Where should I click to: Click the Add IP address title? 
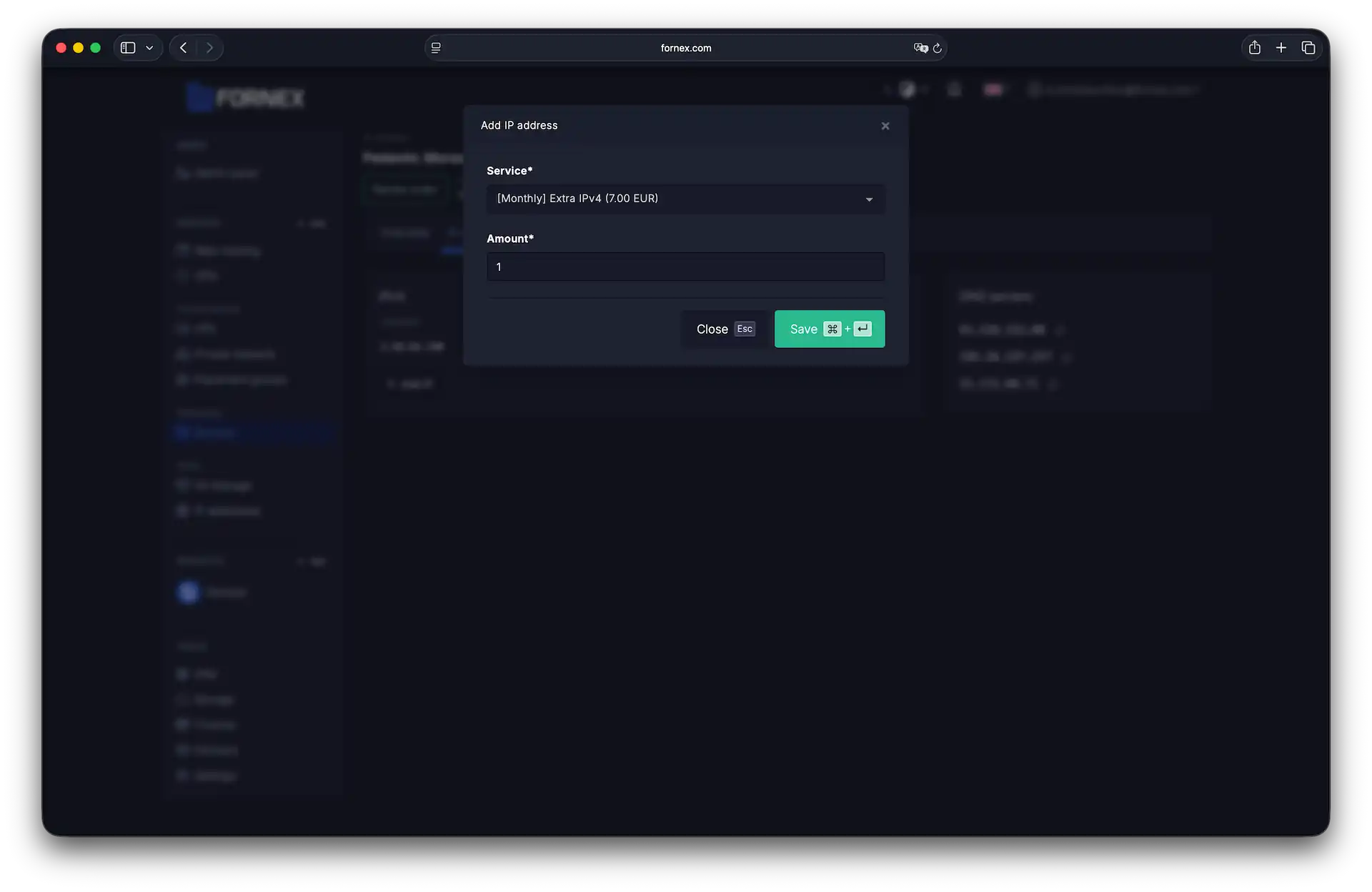[520, 125]
